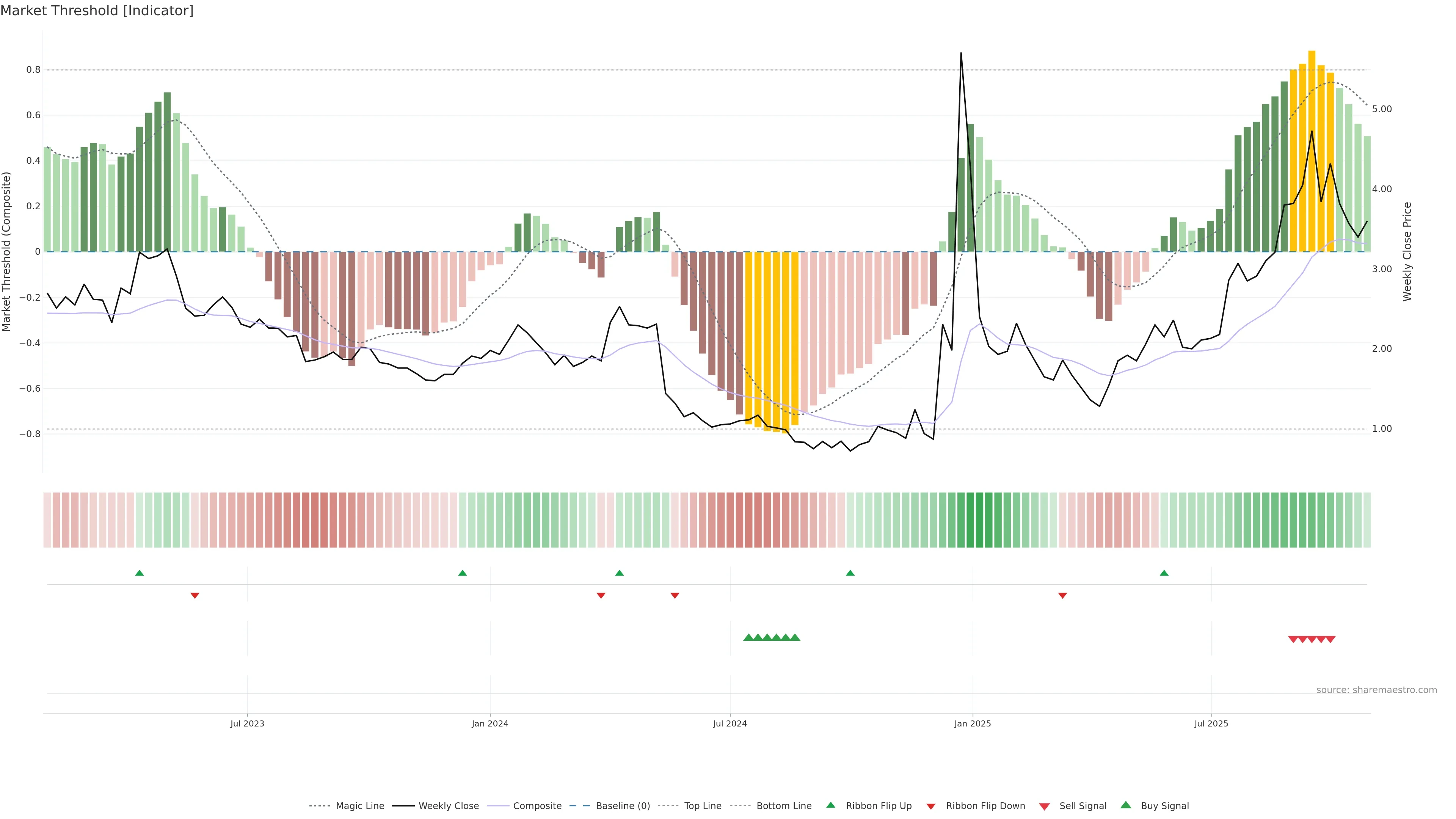
Task: Click Baseline (0) legend entry
Action: 623,806
